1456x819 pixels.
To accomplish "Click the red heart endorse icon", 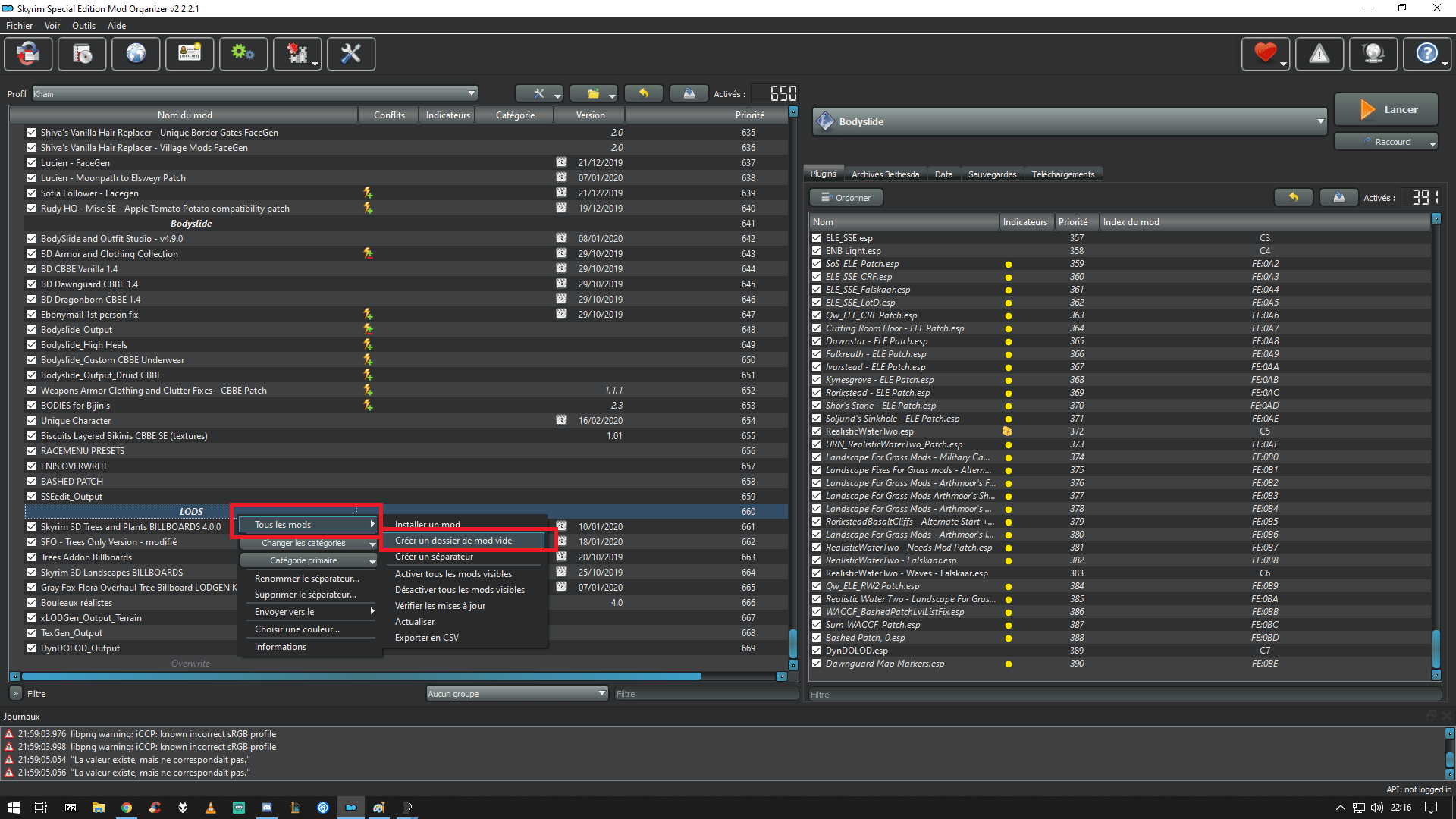I will click(1264, 54).
